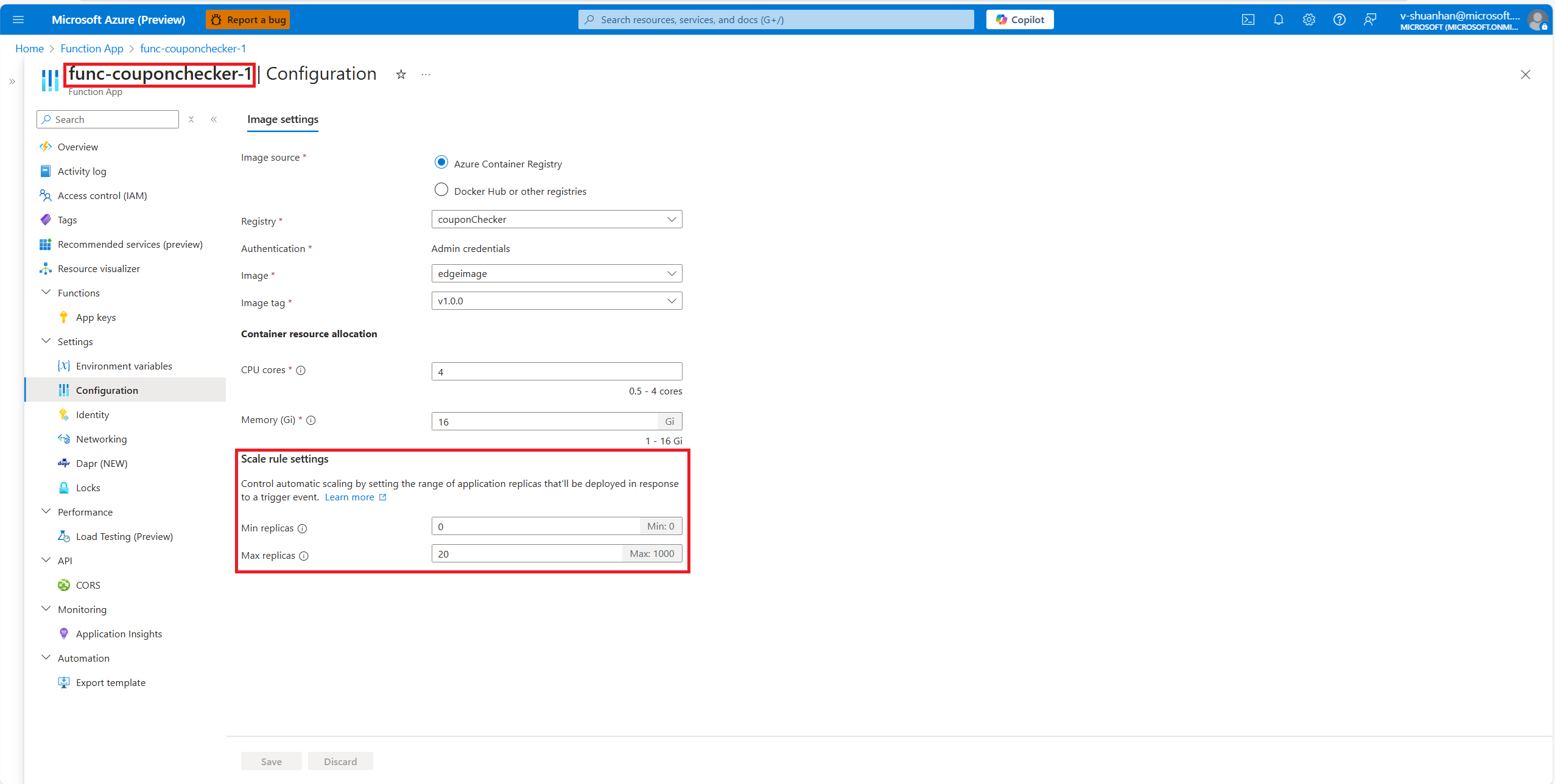Switch to Image settings tab
This screenshot has width=1555, height=784.
[283, 119]
